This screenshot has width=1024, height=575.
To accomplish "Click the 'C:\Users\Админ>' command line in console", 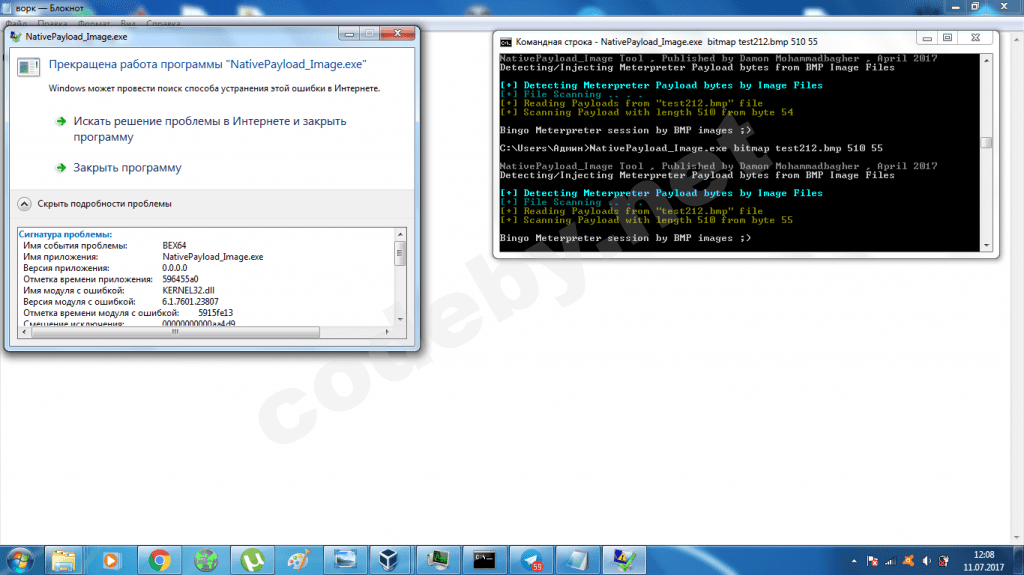I will pos(691,148).
